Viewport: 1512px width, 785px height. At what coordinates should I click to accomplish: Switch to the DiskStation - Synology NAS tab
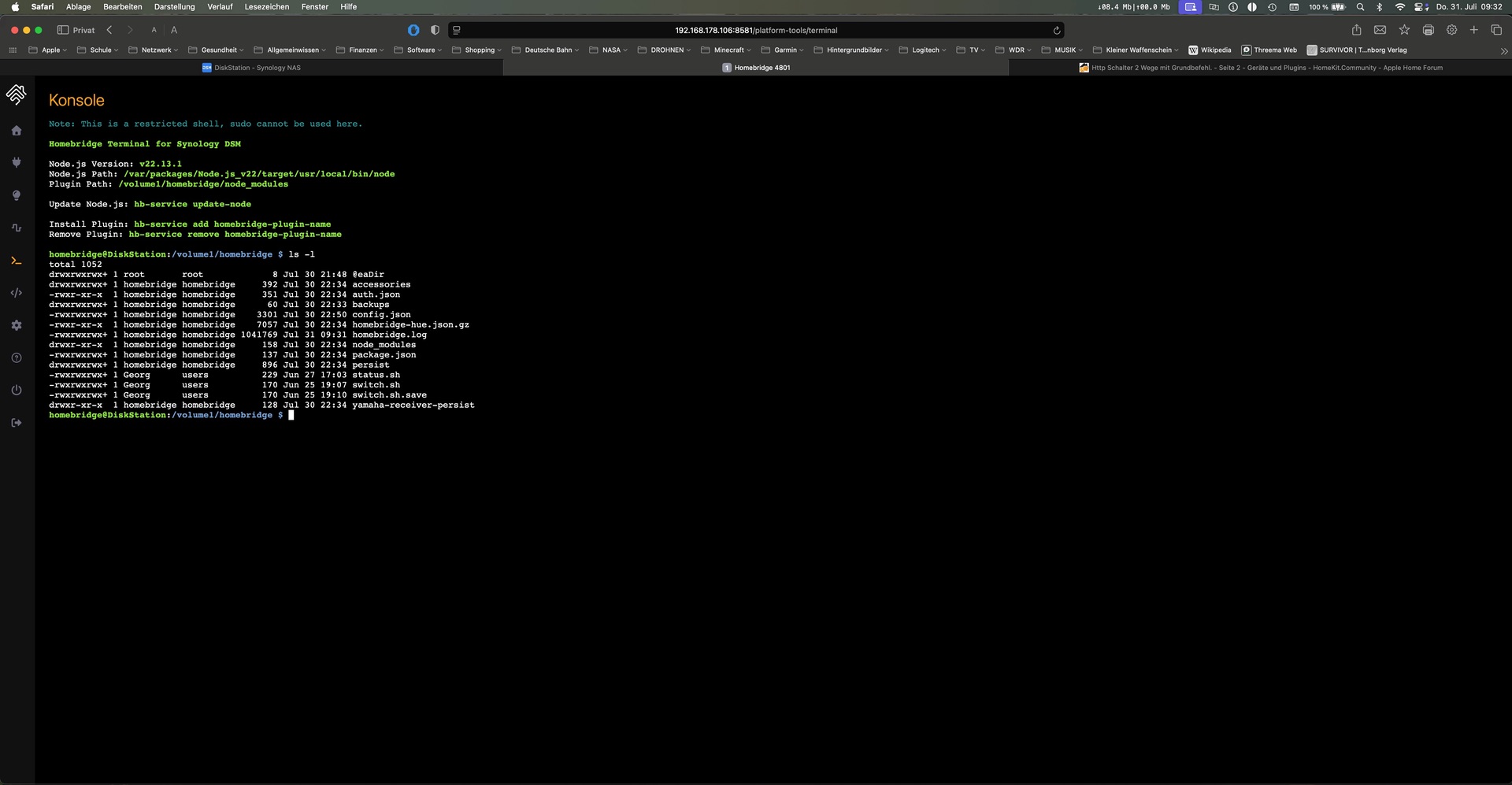(x=252, y=68)
